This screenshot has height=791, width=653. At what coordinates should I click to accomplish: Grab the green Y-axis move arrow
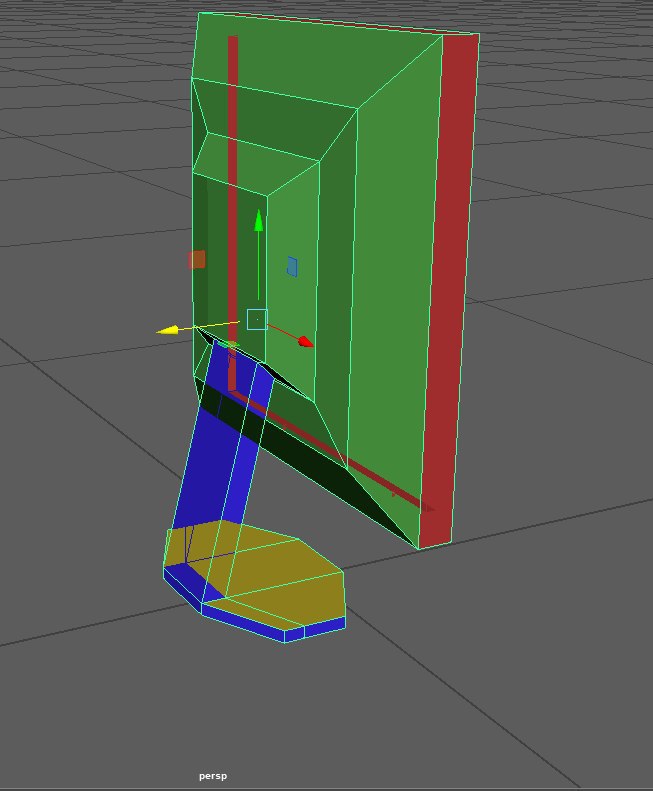point(258,220)
